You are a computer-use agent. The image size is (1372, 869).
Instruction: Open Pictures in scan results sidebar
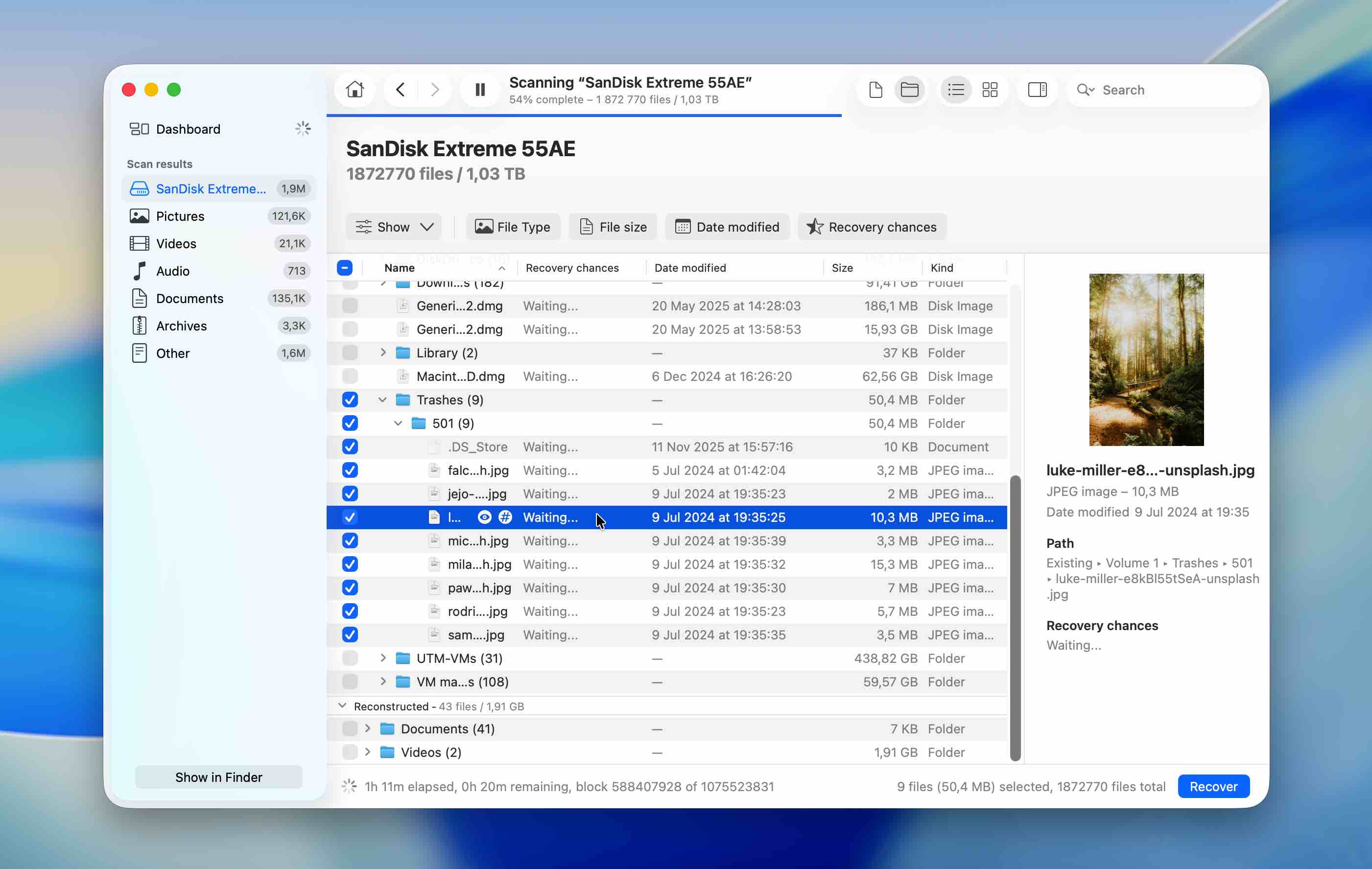coord(180,216)
